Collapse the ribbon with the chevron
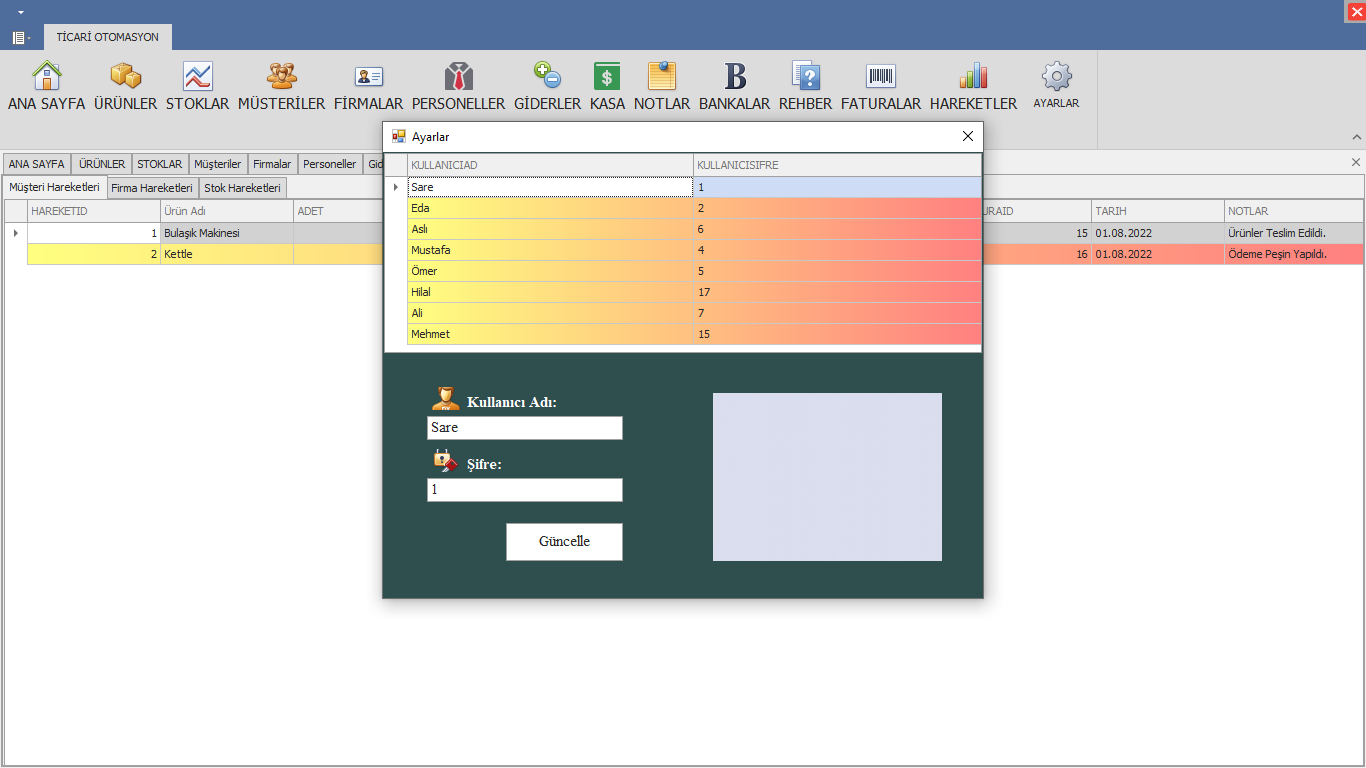The height and width of the screenshot is (768, 1366). coord(1356,137)
